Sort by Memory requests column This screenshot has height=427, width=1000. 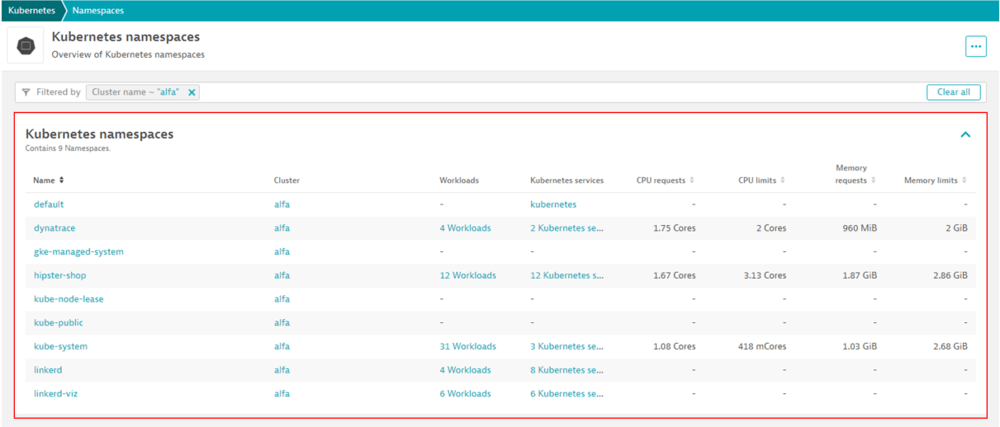[x=874, y=181]
